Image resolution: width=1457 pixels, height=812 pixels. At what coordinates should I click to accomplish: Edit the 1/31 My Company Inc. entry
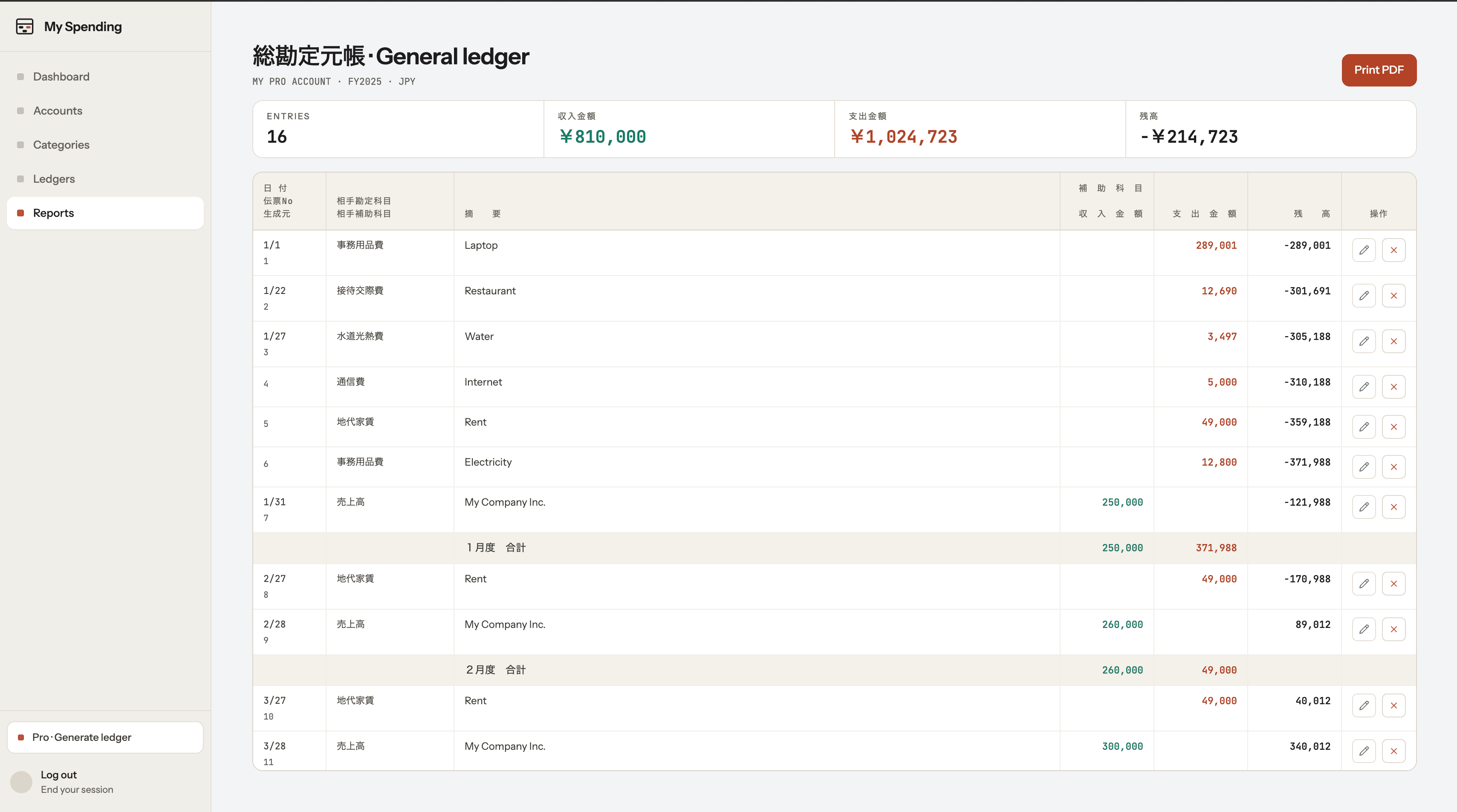[x=1364, y=507]
